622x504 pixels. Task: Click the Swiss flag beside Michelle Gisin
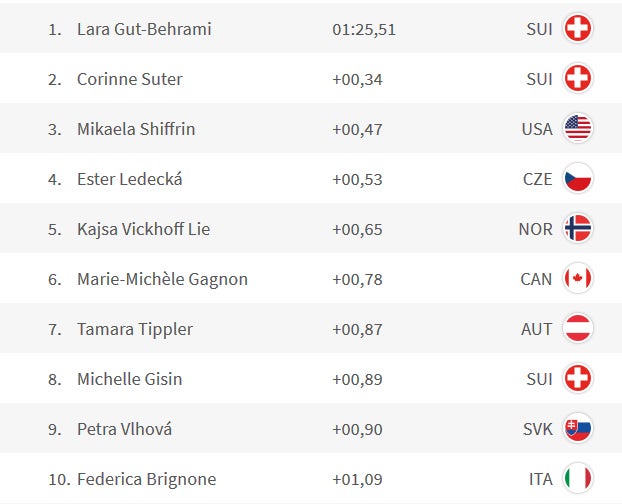(x=578, y=378)
